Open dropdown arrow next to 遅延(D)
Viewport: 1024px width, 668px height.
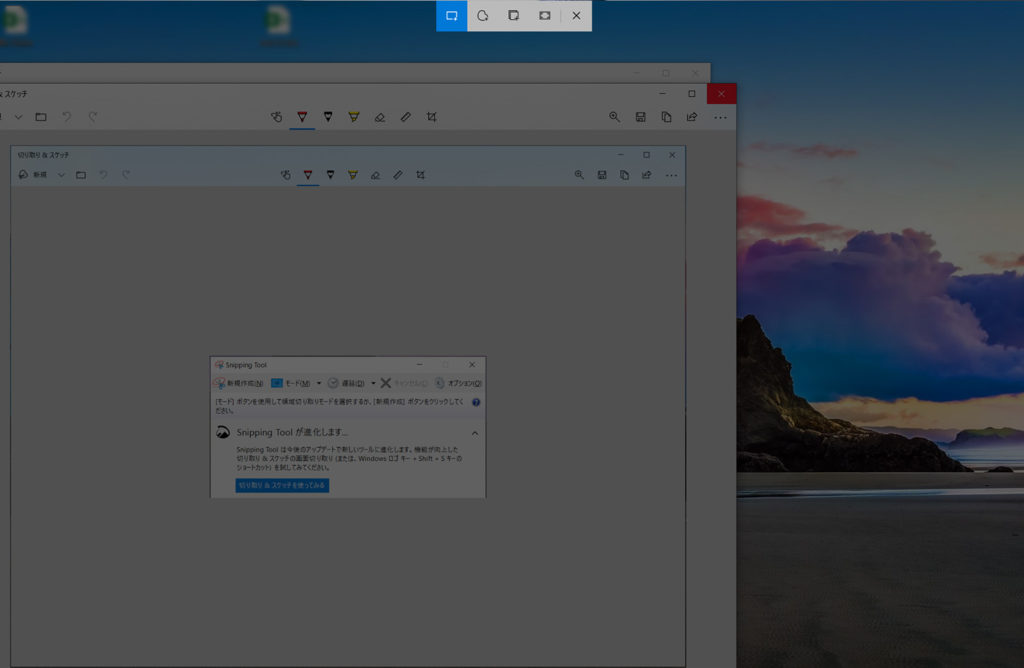pos(373,383)
